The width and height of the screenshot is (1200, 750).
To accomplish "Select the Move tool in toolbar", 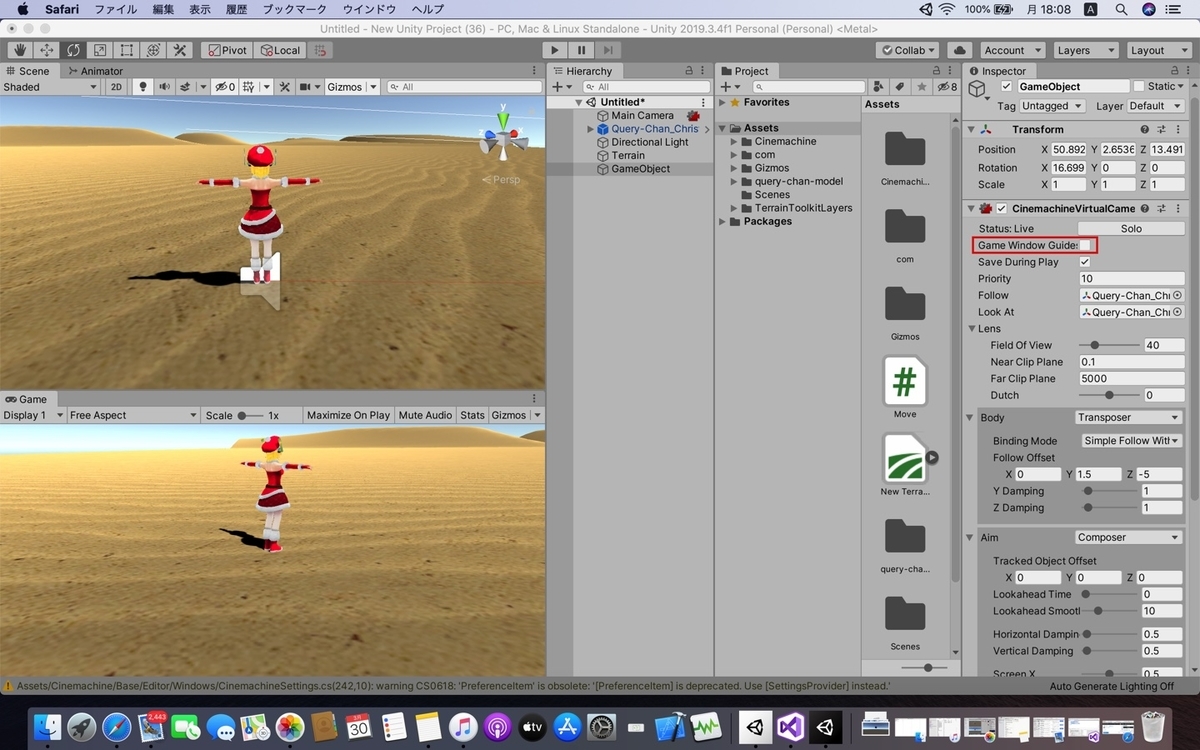I will tap(46, 50).
